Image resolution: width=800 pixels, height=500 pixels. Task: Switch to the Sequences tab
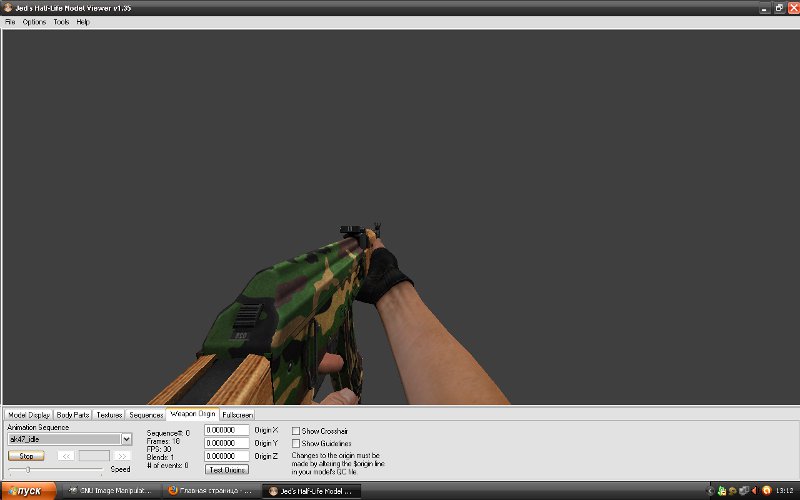pyautogui.click(x=146, y=415)
